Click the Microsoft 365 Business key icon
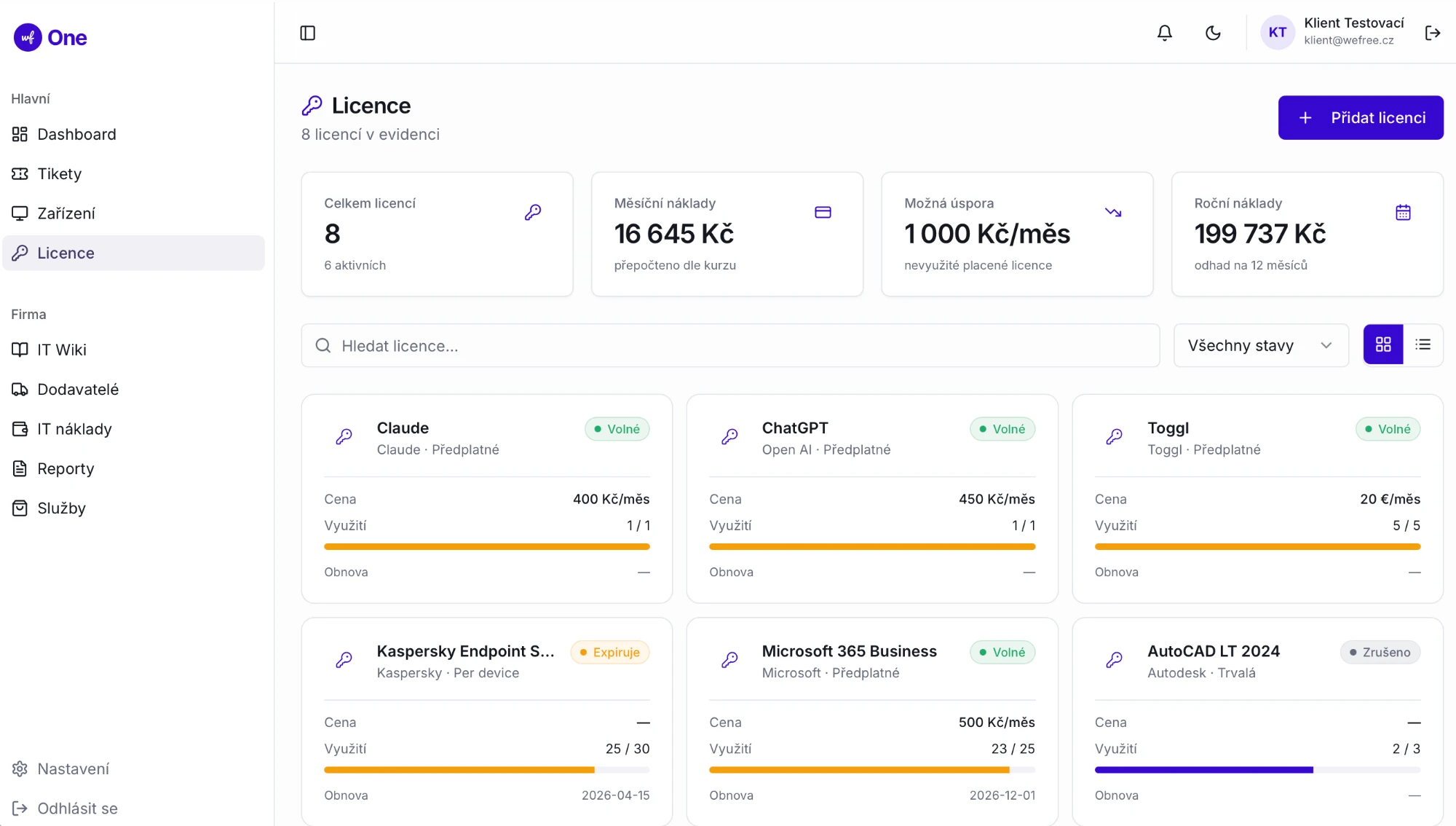 click(729, 659)
